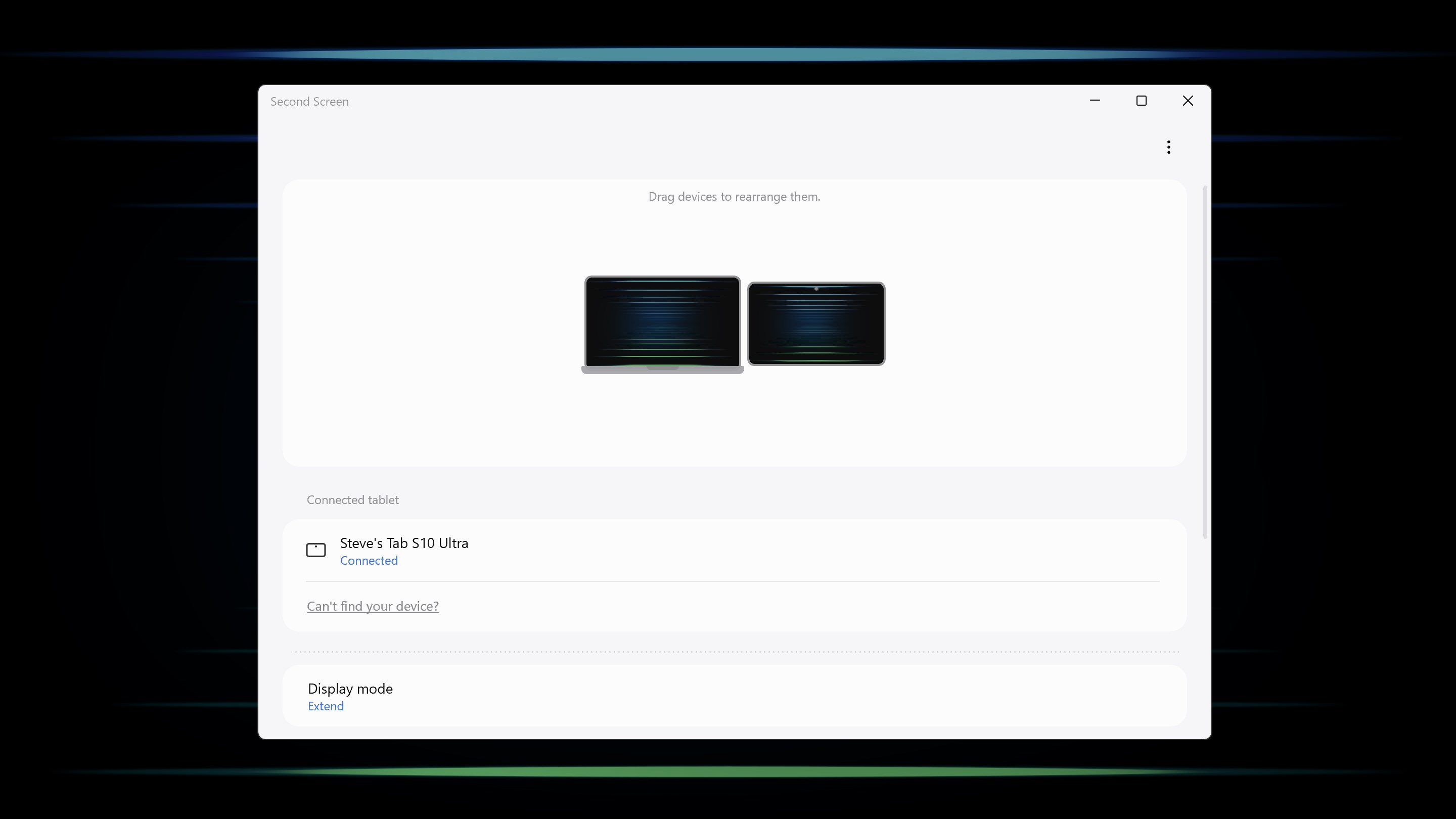This screenshot has height=819, width=1456.
Task: Select the Connected tablet section header
Action: pos(352,499)
